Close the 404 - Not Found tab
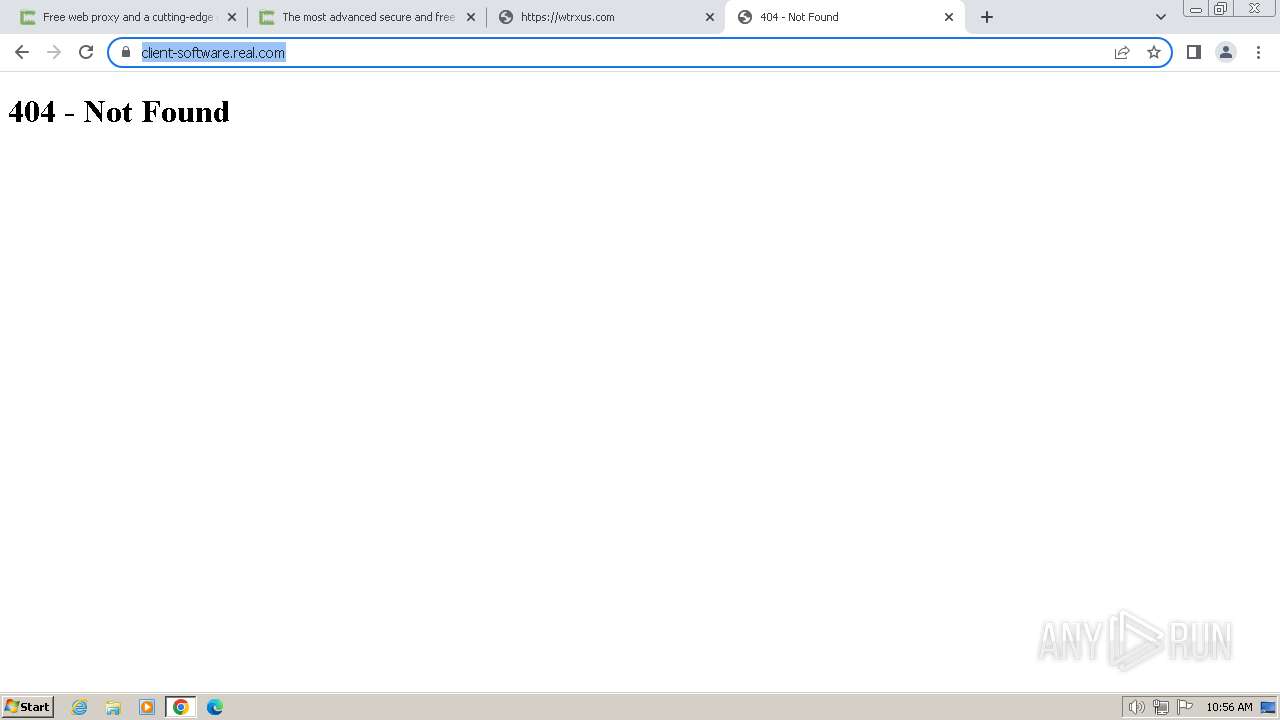Screen dimensions: 1280x720 (x=949, y=17)
